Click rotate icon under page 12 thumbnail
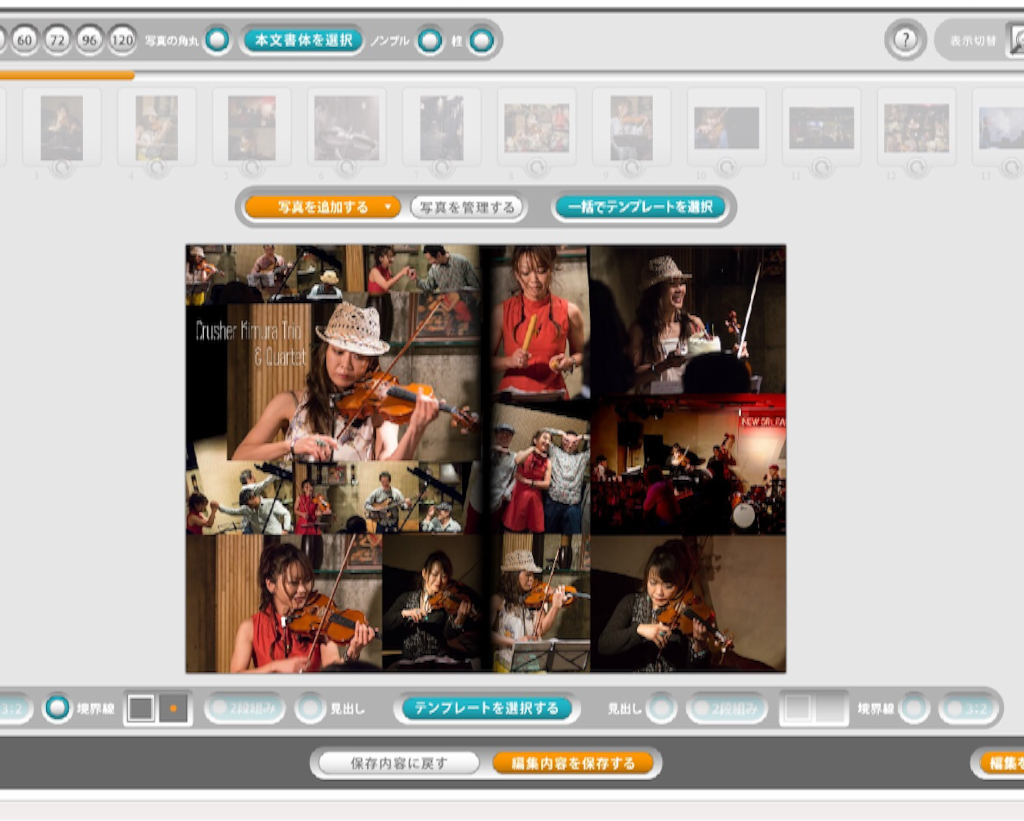This screenshot has width=1024, height=821. pos(916,168)
